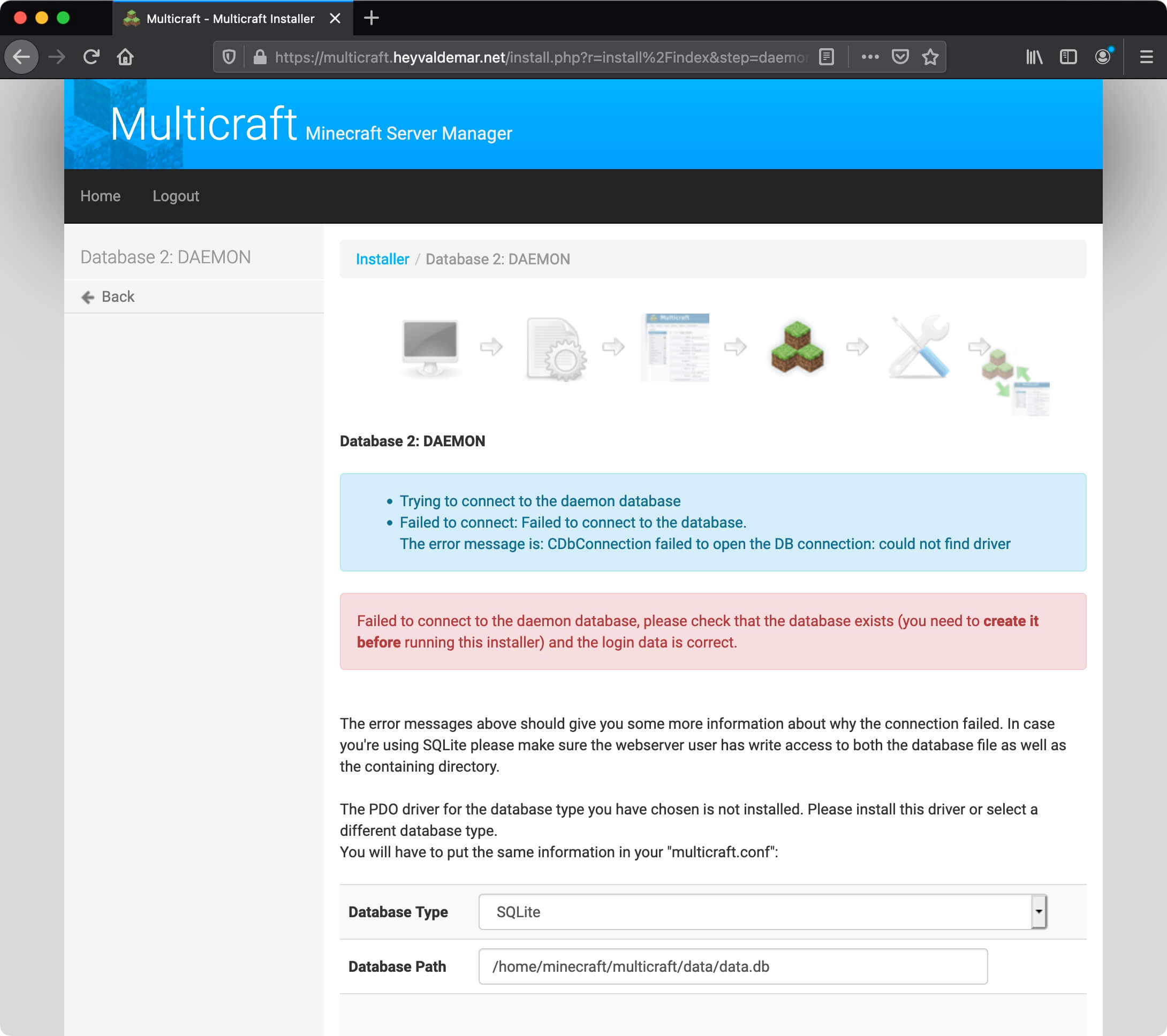Click the PDO driver not installed paragraph

(x=688, y=820)
